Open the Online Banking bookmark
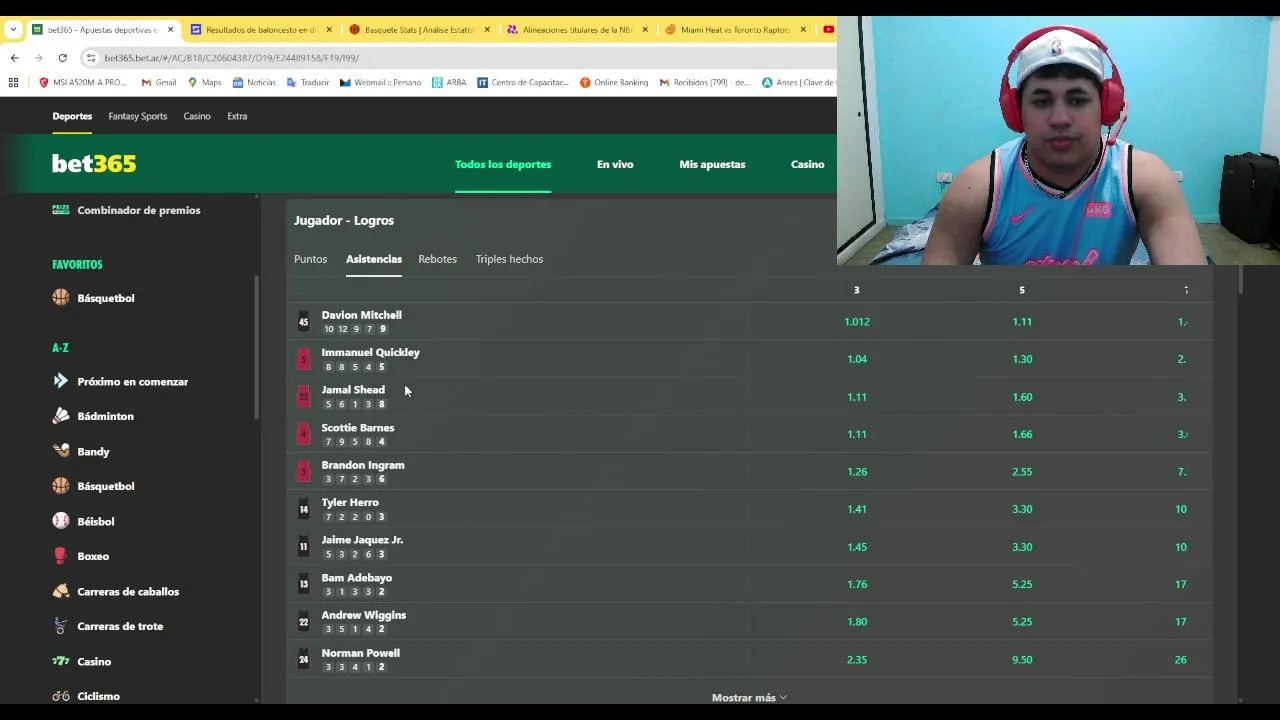Viewport: 1280px width, 720px height. click(x=614, y=83)
